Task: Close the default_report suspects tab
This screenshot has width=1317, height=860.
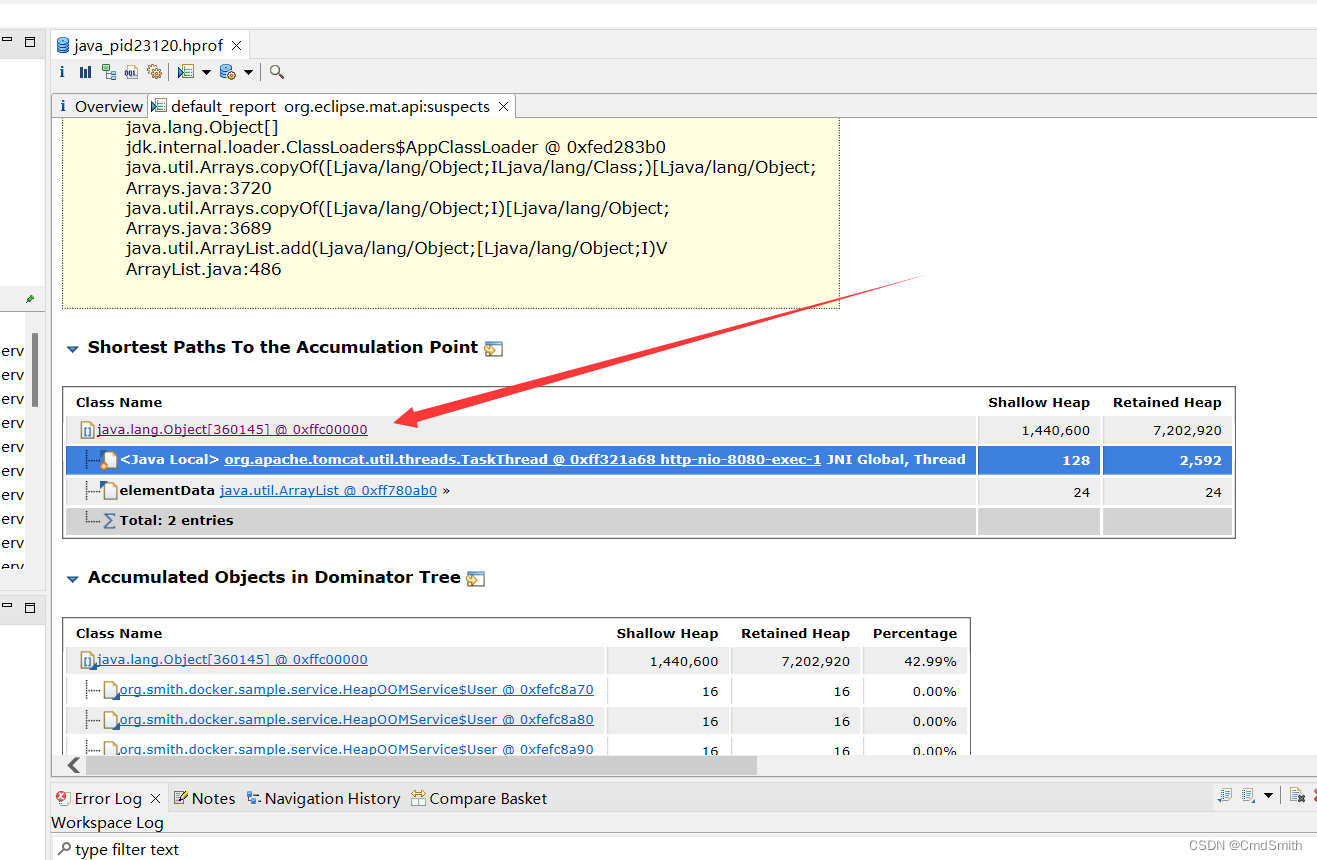Action: [x=503, y=106]
